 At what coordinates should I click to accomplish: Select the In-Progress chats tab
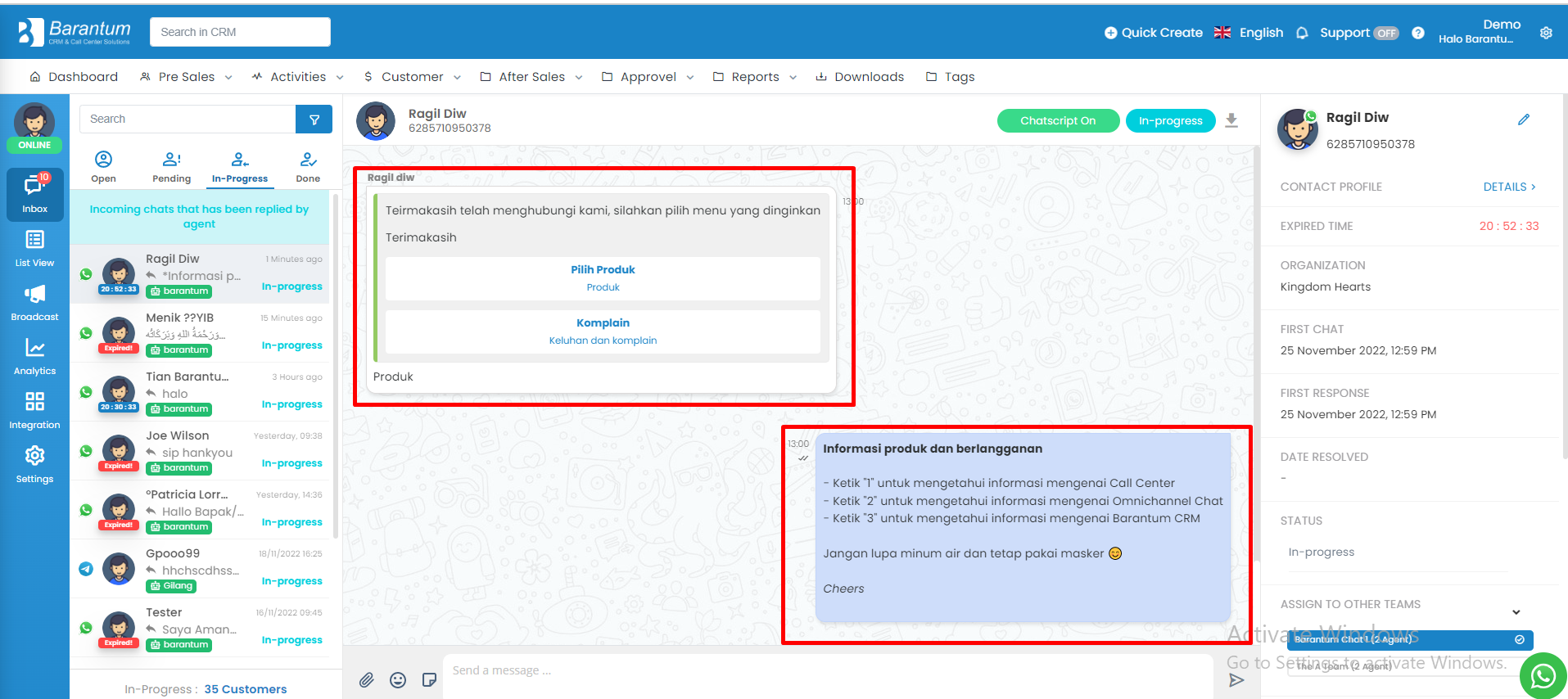coord(240,167)
